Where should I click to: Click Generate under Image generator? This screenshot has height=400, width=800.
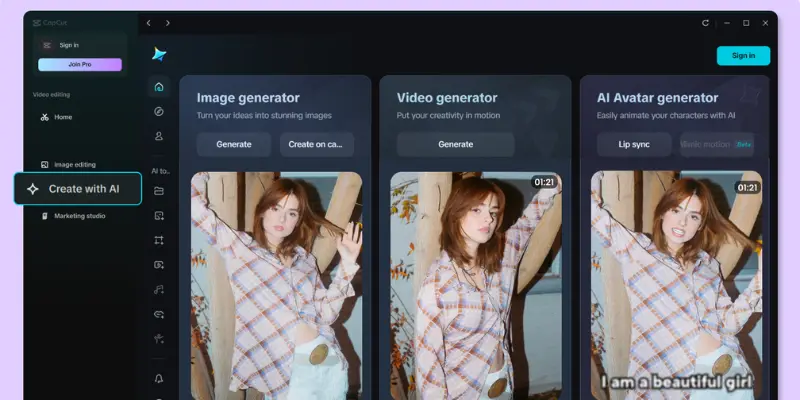click(x=234, y=144)
